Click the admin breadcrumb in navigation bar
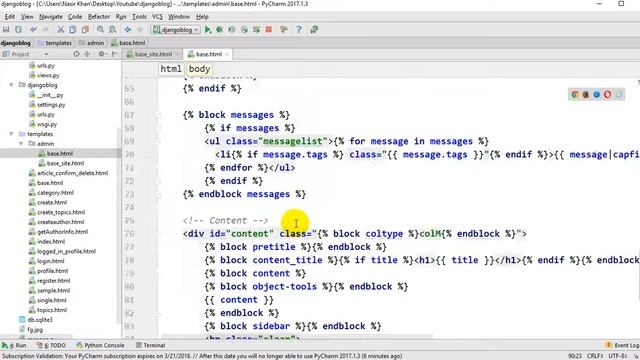Viewport: 640px width, 360px height. point(92,43)
